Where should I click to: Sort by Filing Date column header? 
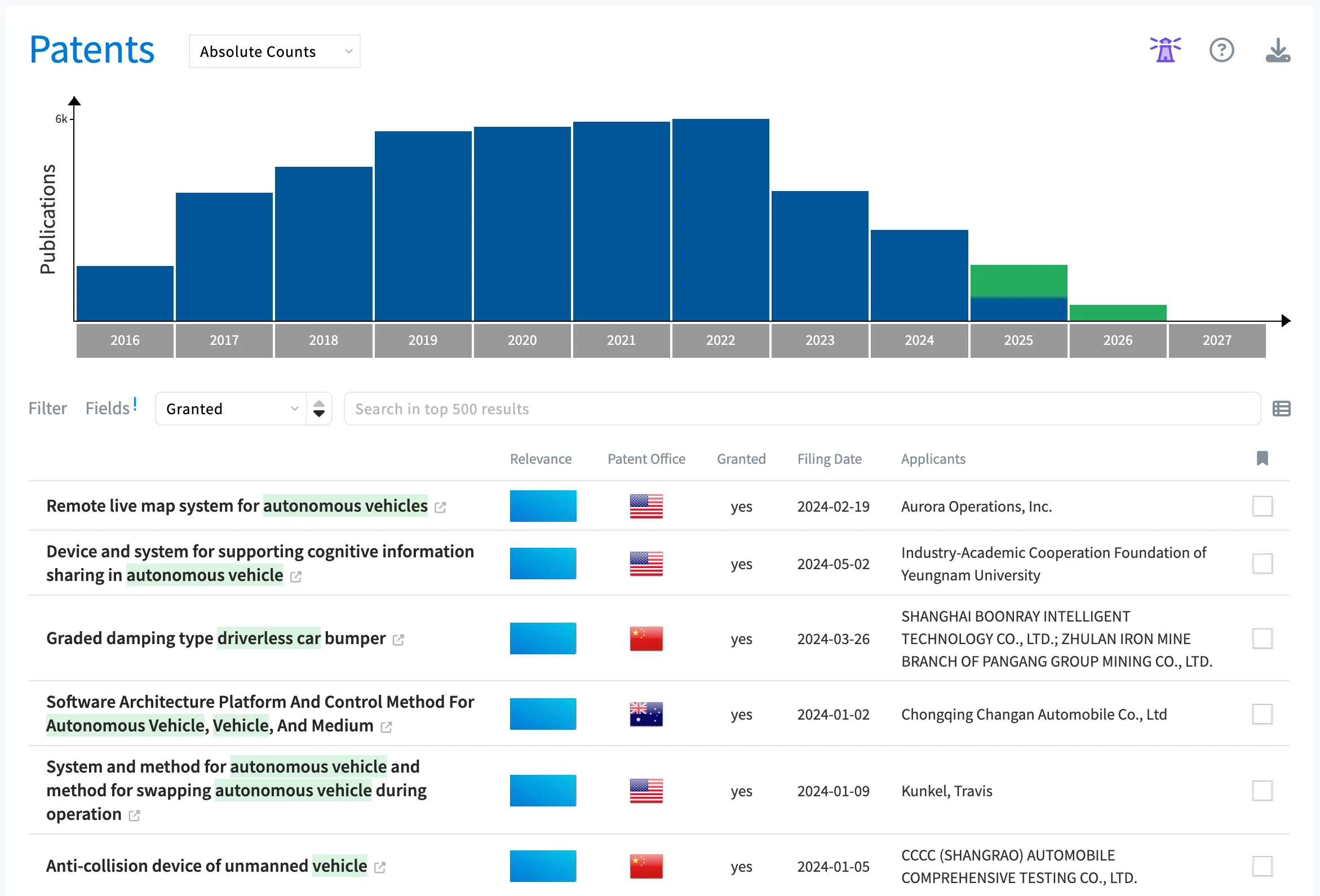click(829, 459)
